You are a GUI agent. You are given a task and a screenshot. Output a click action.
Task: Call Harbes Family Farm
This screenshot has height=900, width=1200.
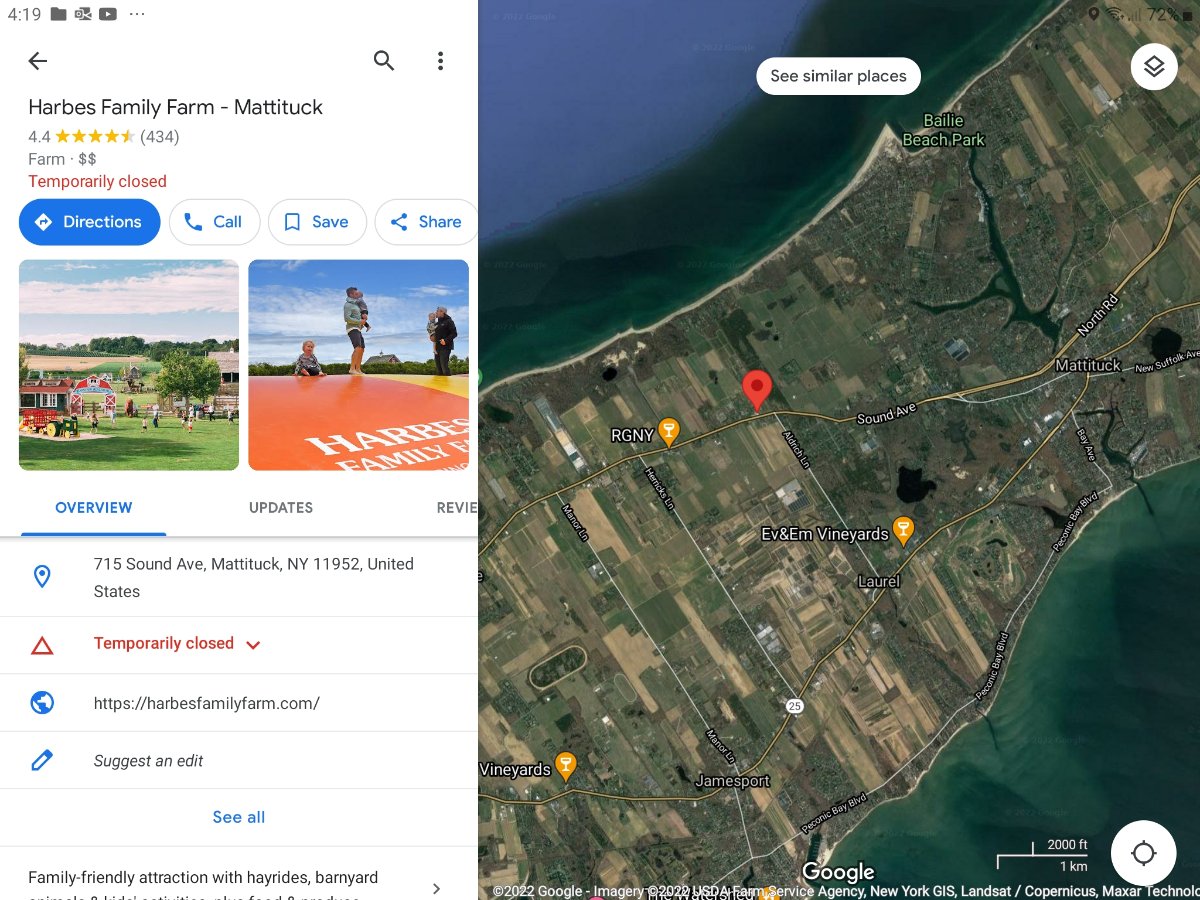click(214, 222)
